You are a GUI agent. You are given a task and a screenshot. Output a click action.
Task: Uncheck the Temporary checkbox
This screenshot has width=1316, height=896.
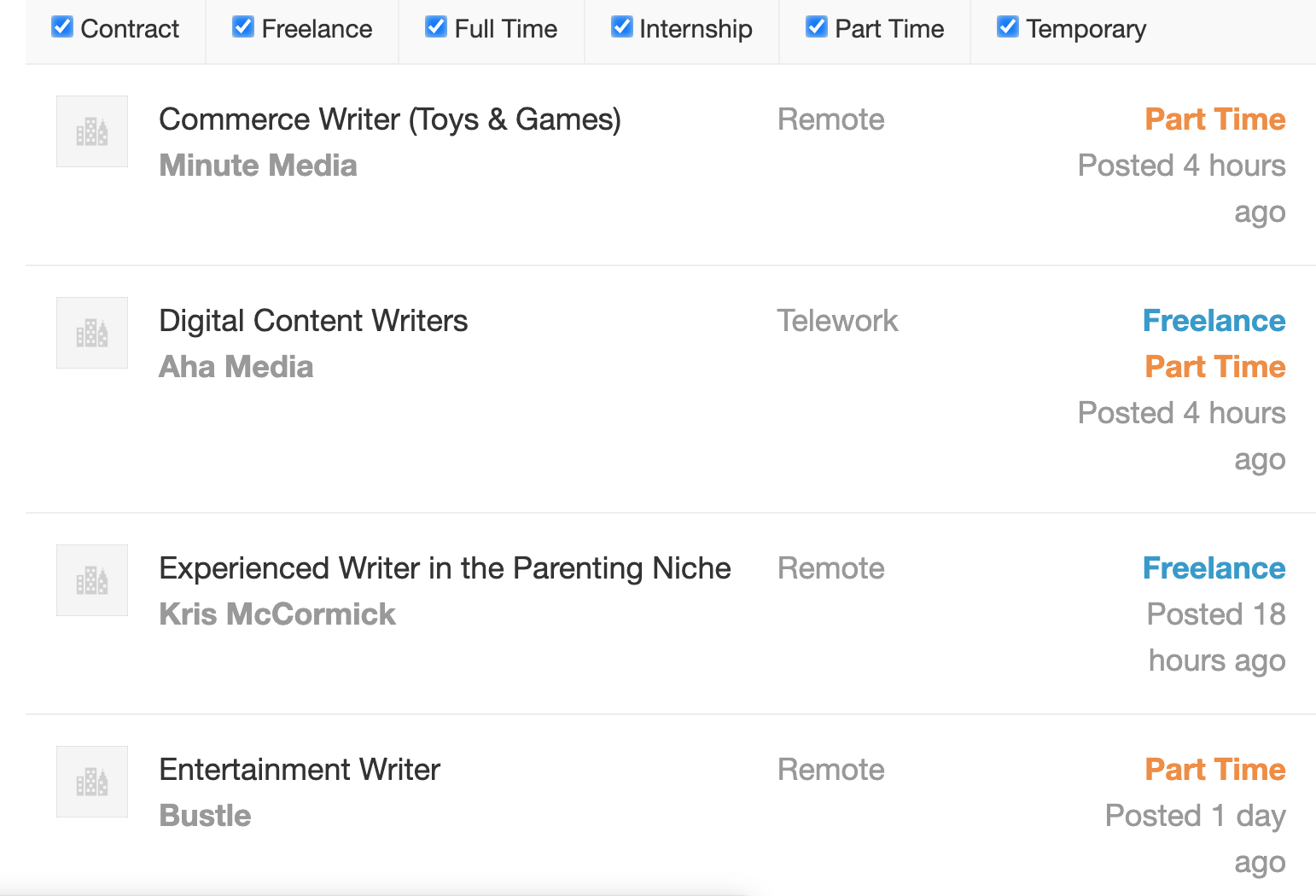tap(1008, 27)
